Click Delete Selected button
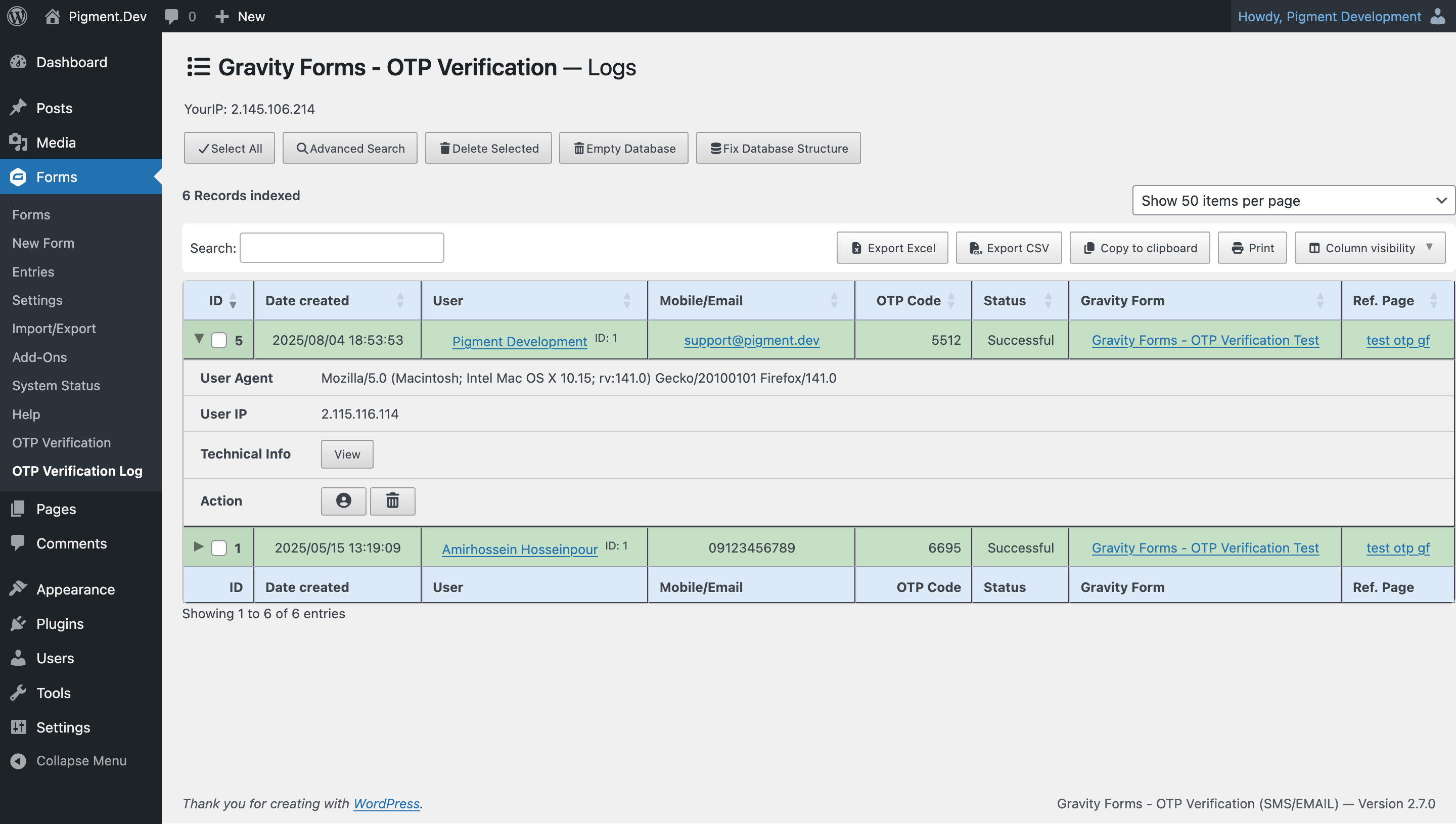Viewport: 1456px width, 824px height. point(488,148)
